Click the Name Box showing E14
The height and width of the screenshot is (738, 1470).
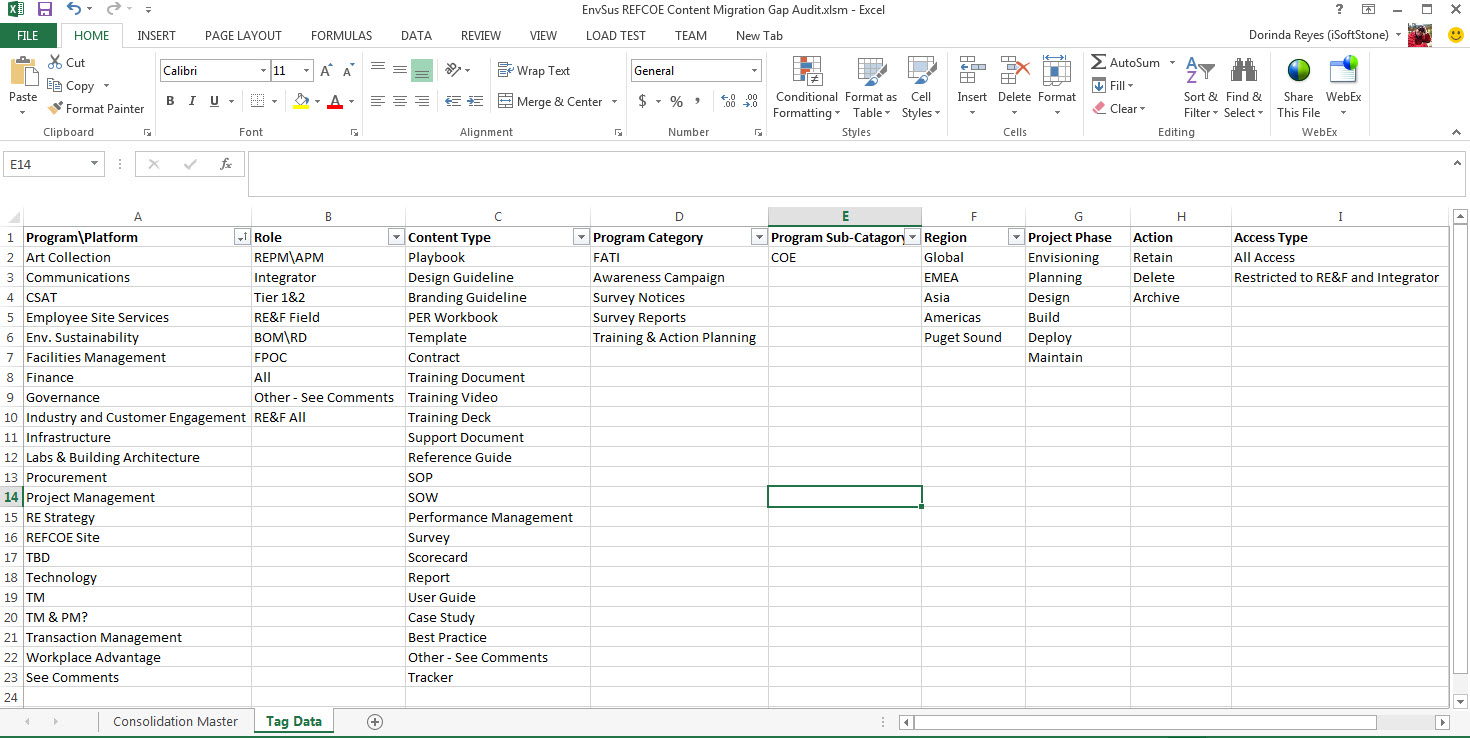46,164
